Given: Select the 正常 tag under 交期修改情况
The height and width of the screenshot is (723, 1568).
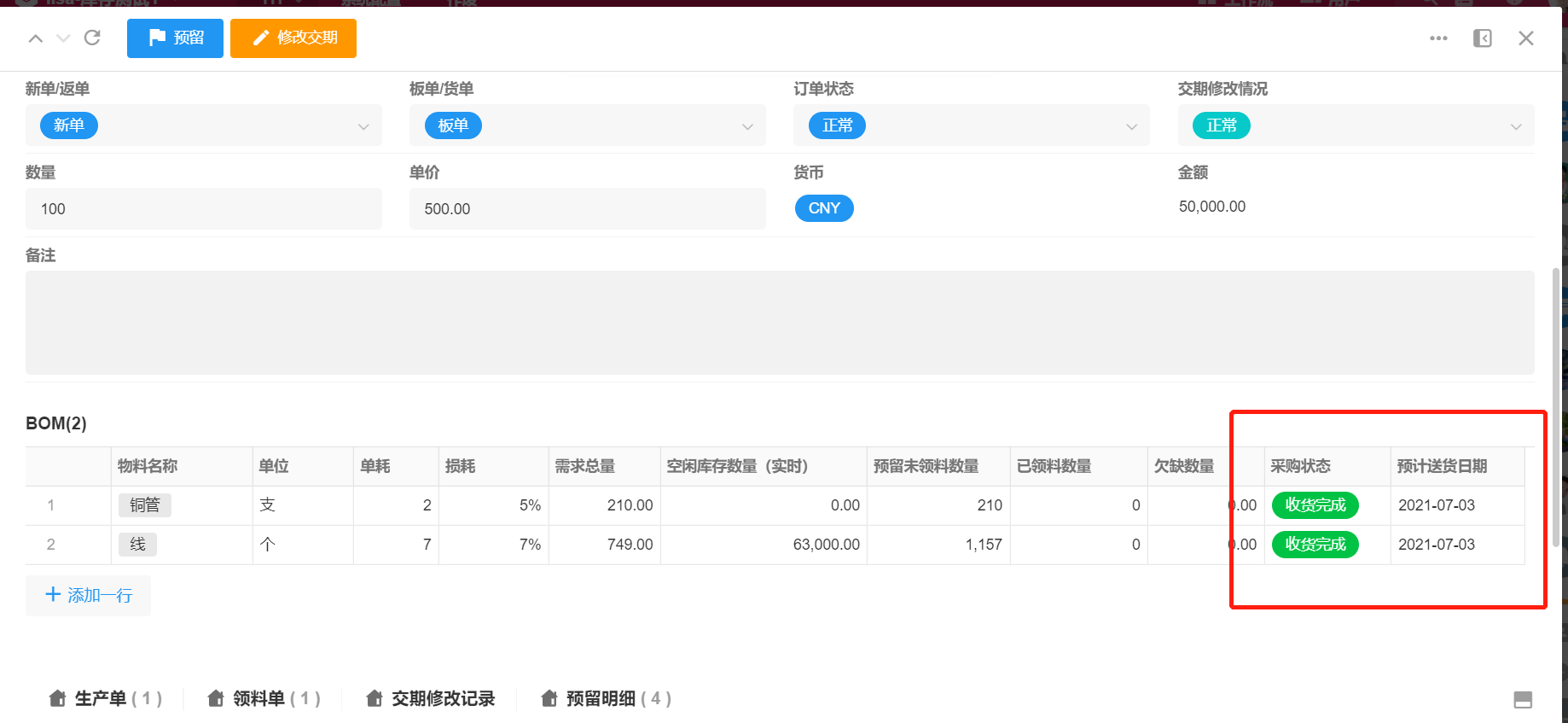Looking at the screenshot, I should 1222,125.
